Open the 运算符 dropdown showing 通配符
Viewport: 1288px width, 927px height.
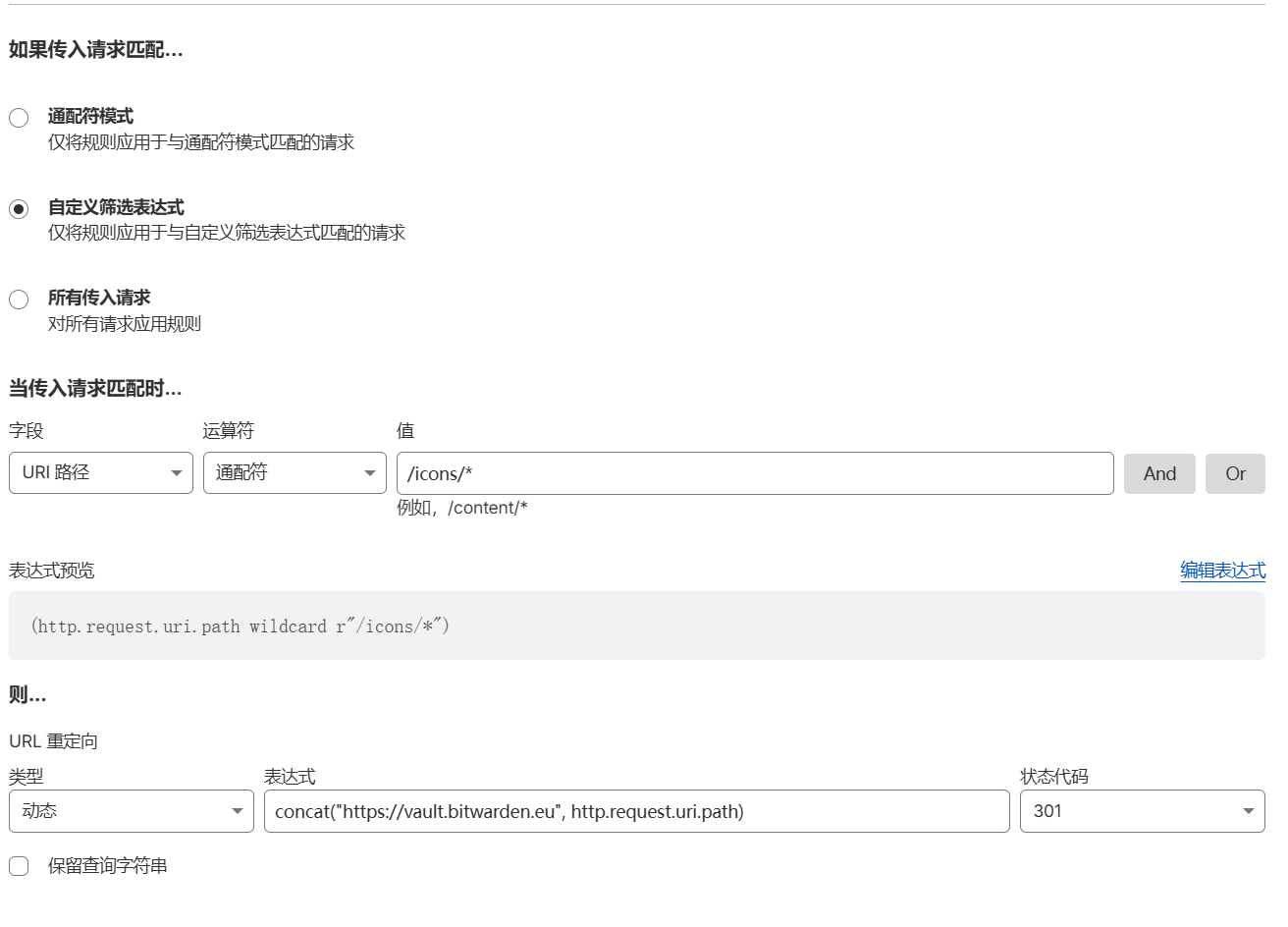click(x=295, y=473)
